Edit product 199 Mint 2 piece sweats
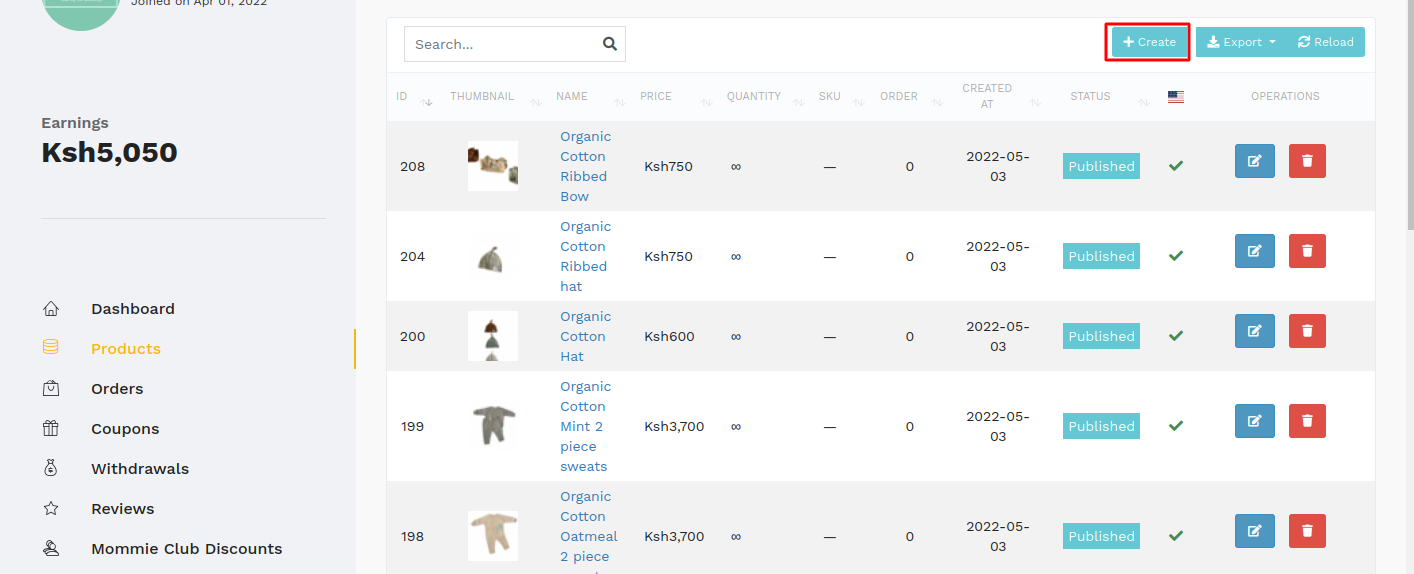This screenshot has width=1414, height=574. tap(1255, 421)
